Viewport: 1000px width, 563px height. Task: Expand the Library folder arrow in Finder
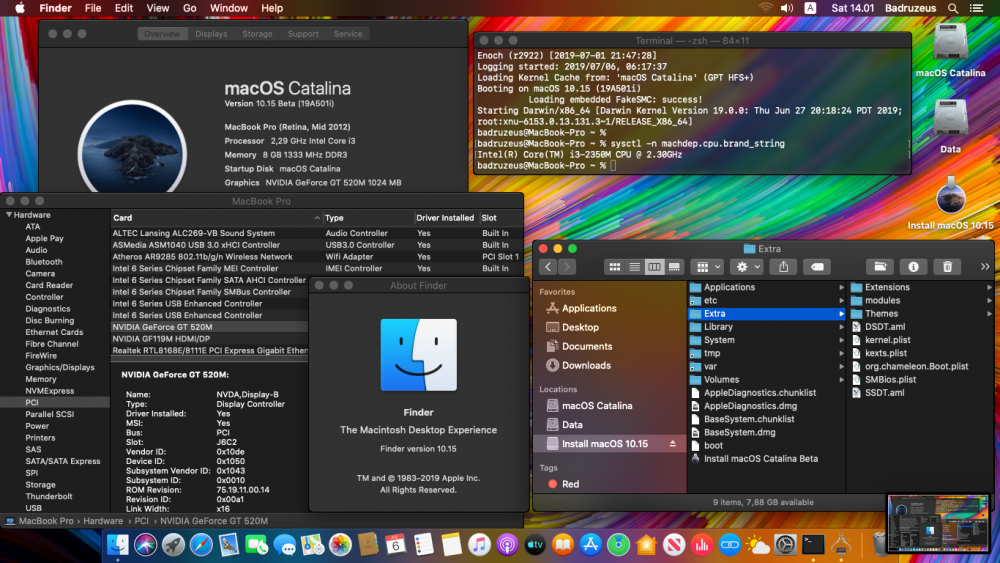coord(841,327)
